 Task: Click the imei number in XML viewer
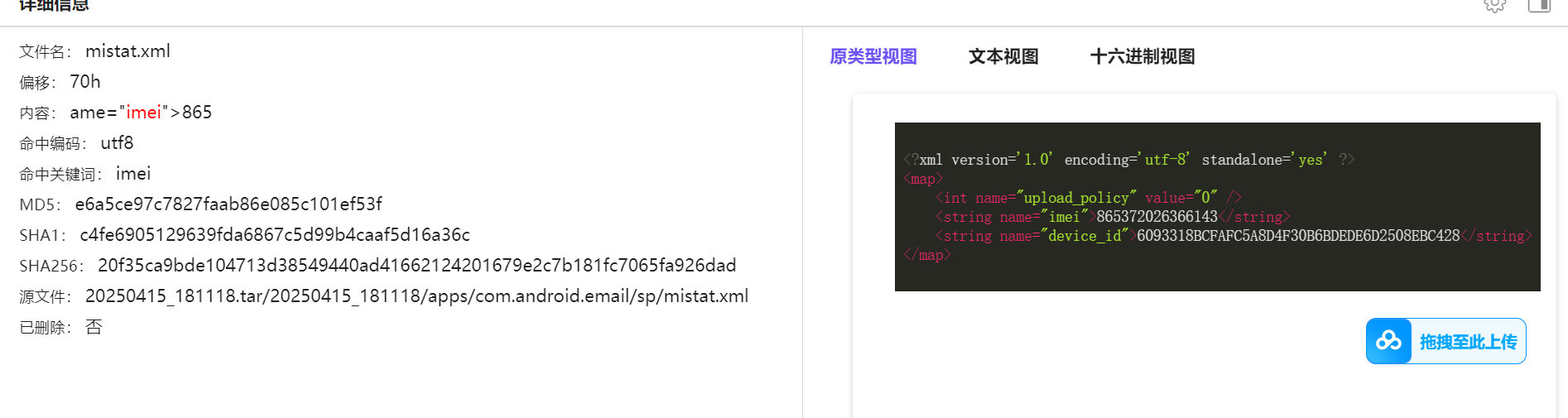1157,217
